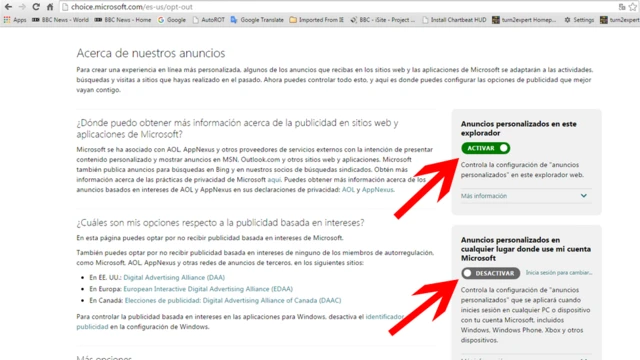Open the Google bookmark
The height and width of the screenshot is (360, 640).
[171, 20]
